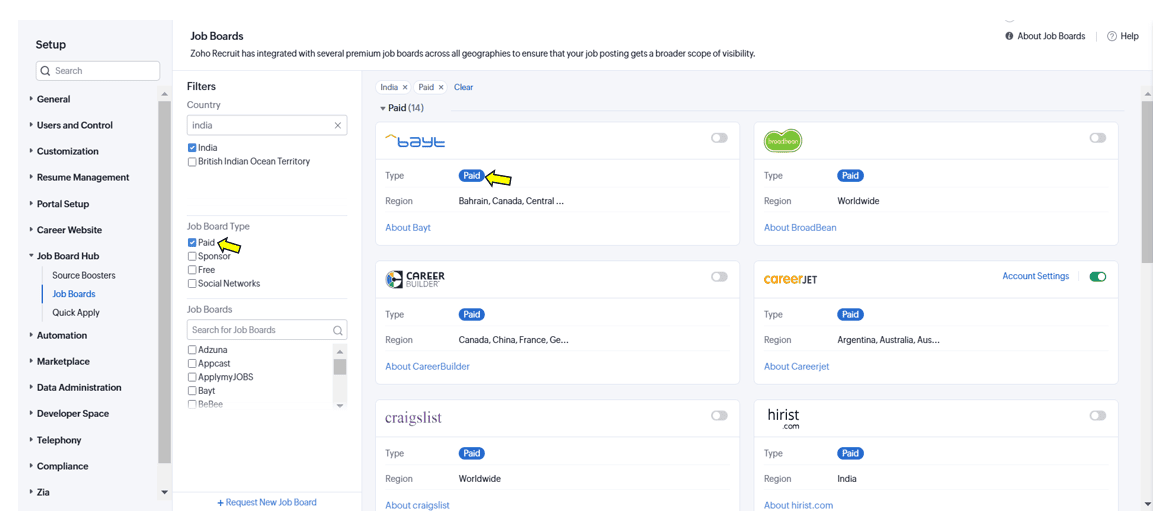Enable the hirist.com job board toggle
This screenshot has height=527, width=1168.
point(1097,415)
